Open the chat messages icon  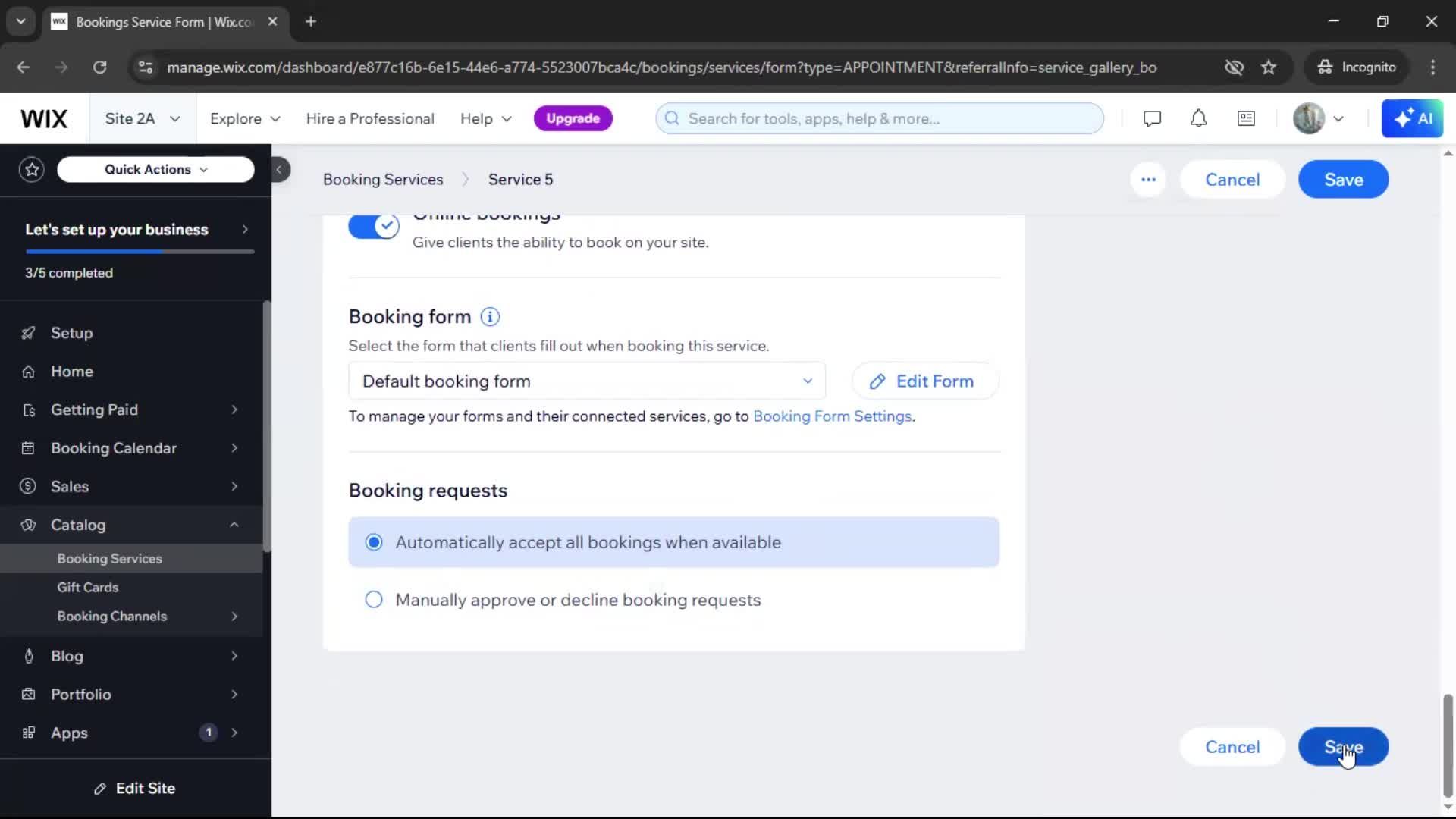coord(1152,118)
